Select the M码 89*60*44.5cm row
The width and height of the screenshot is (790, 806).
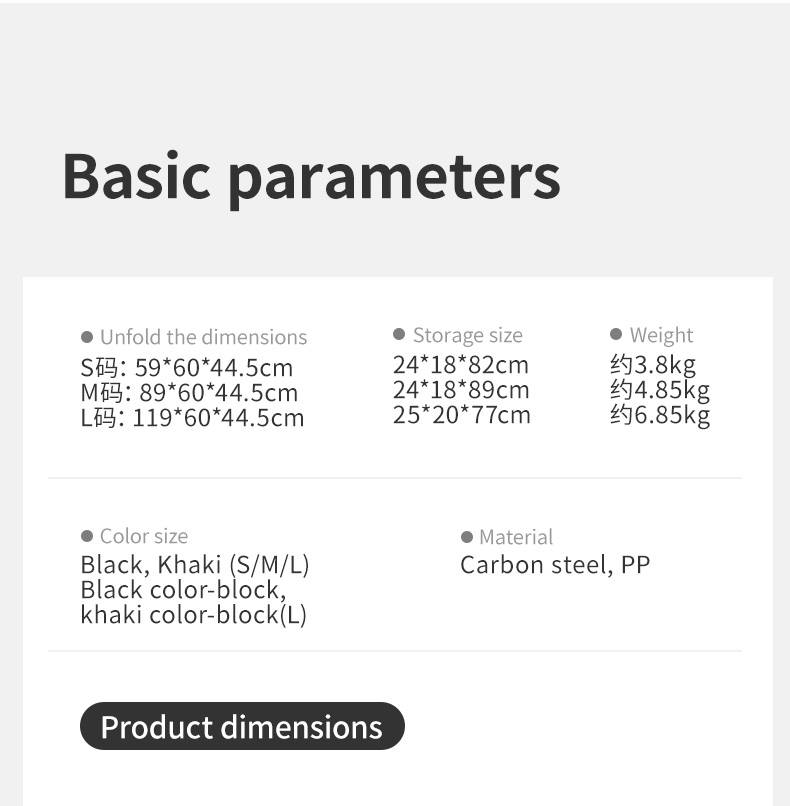[x=189, y=392]
